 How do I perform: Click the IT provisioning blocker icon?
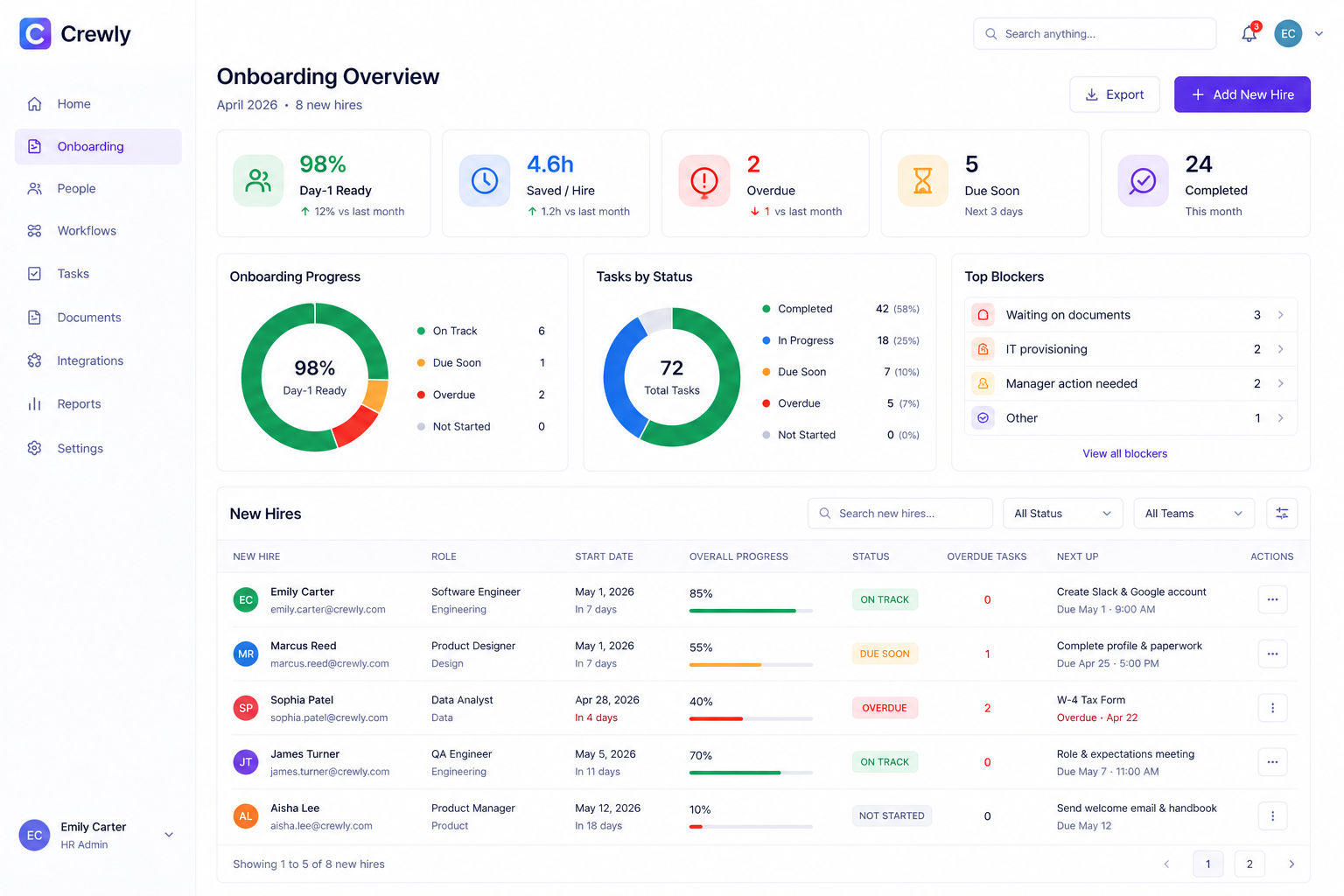[x=983, y=349]
